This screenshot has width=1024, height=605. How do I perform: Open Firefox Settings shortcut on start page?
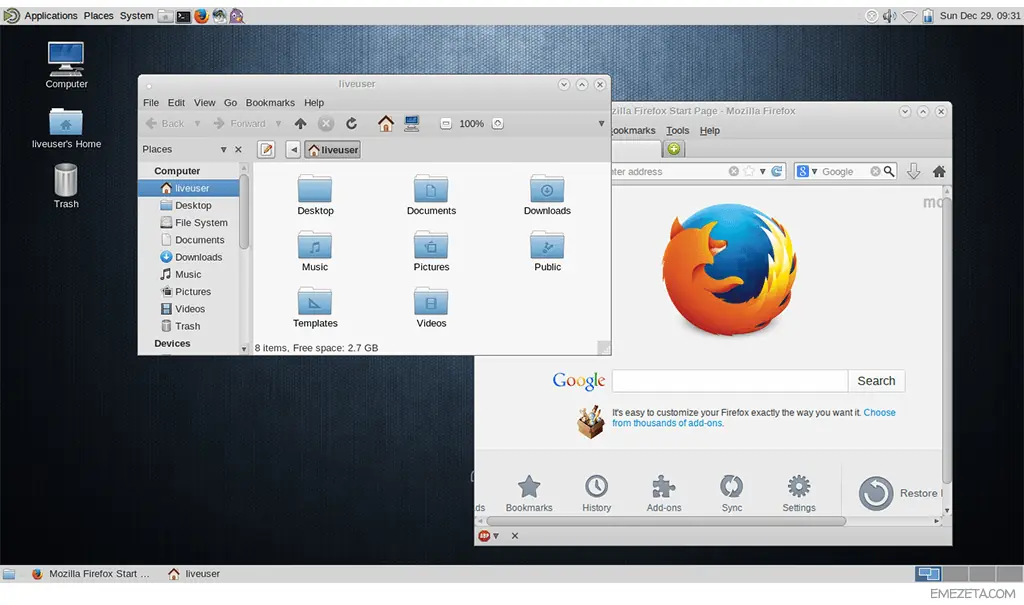coord(799,493)
